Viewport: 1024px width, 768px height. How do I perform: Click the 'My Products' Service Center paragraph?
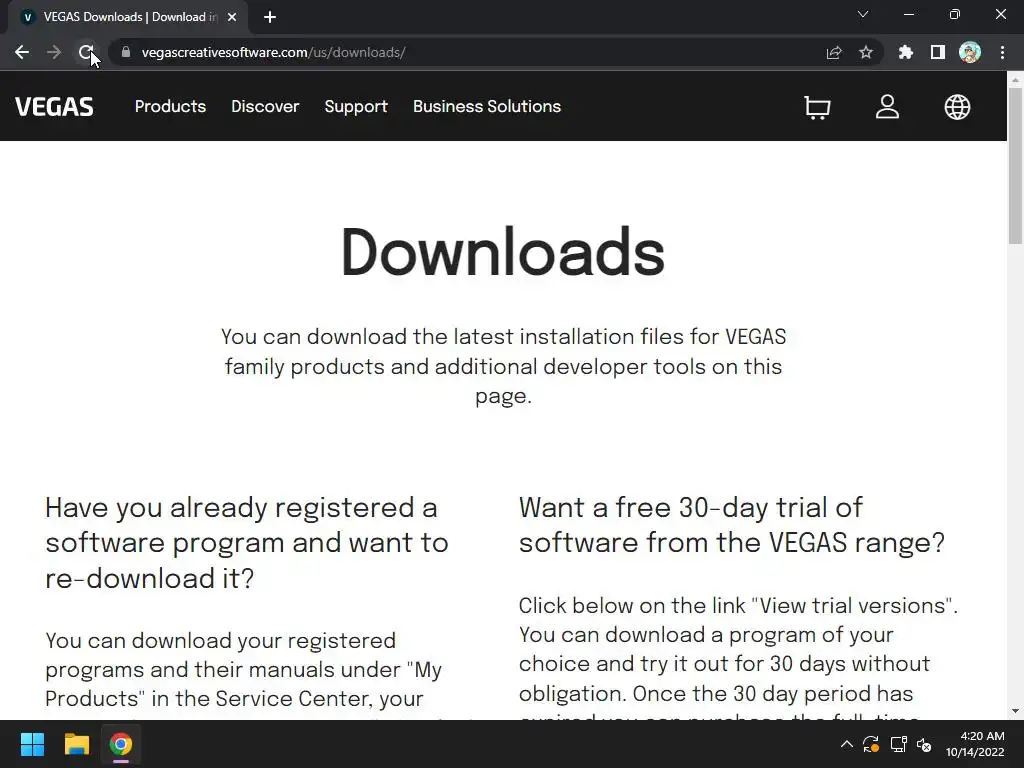[x=244, y=673]
